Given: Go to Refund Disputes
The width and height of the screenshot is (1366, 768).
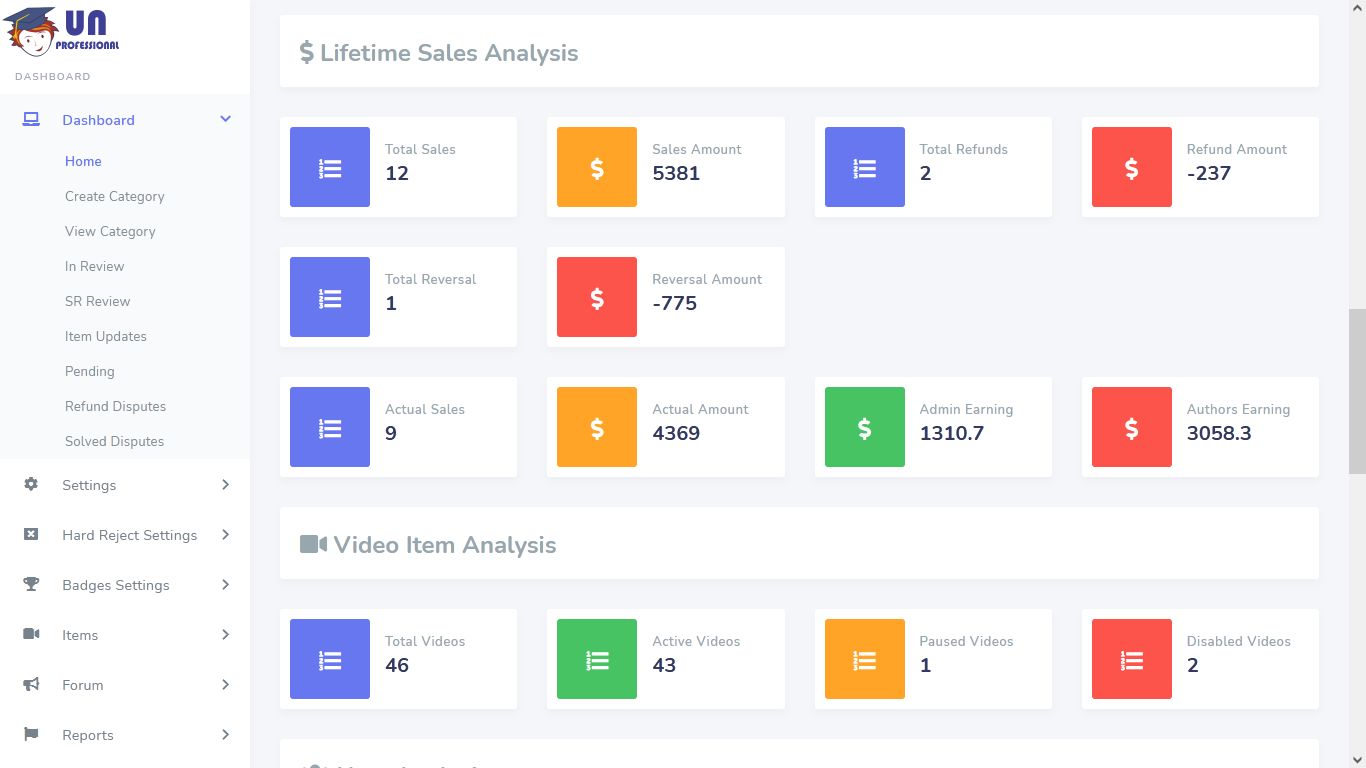Looking at the screenshot, I should [115, 406].
